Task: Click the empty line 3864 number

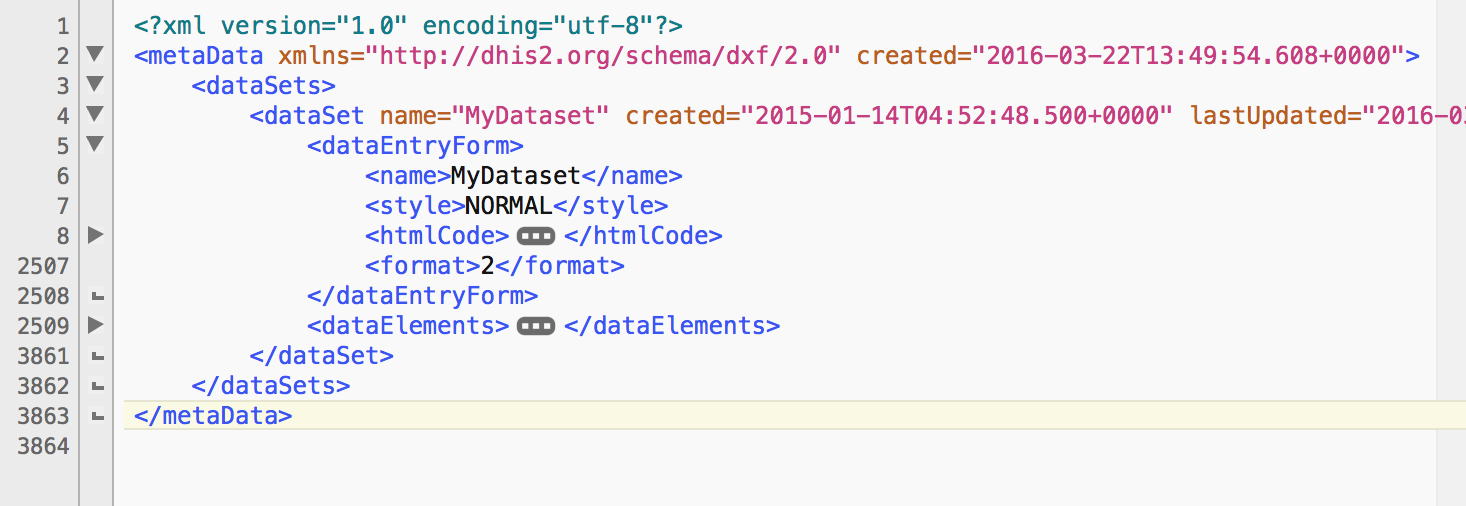Action: [x=43, y=446]
